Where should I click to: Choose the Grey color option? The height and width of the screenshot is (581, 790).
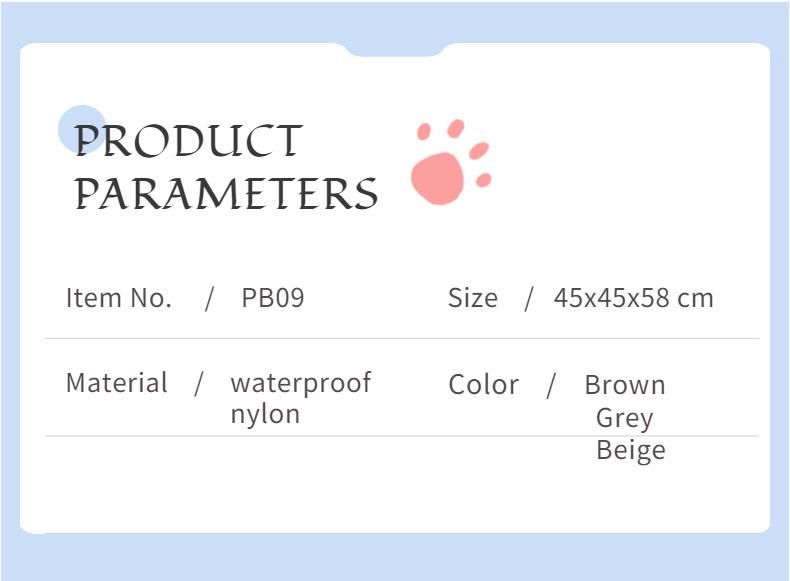click(x=624, y=418)
